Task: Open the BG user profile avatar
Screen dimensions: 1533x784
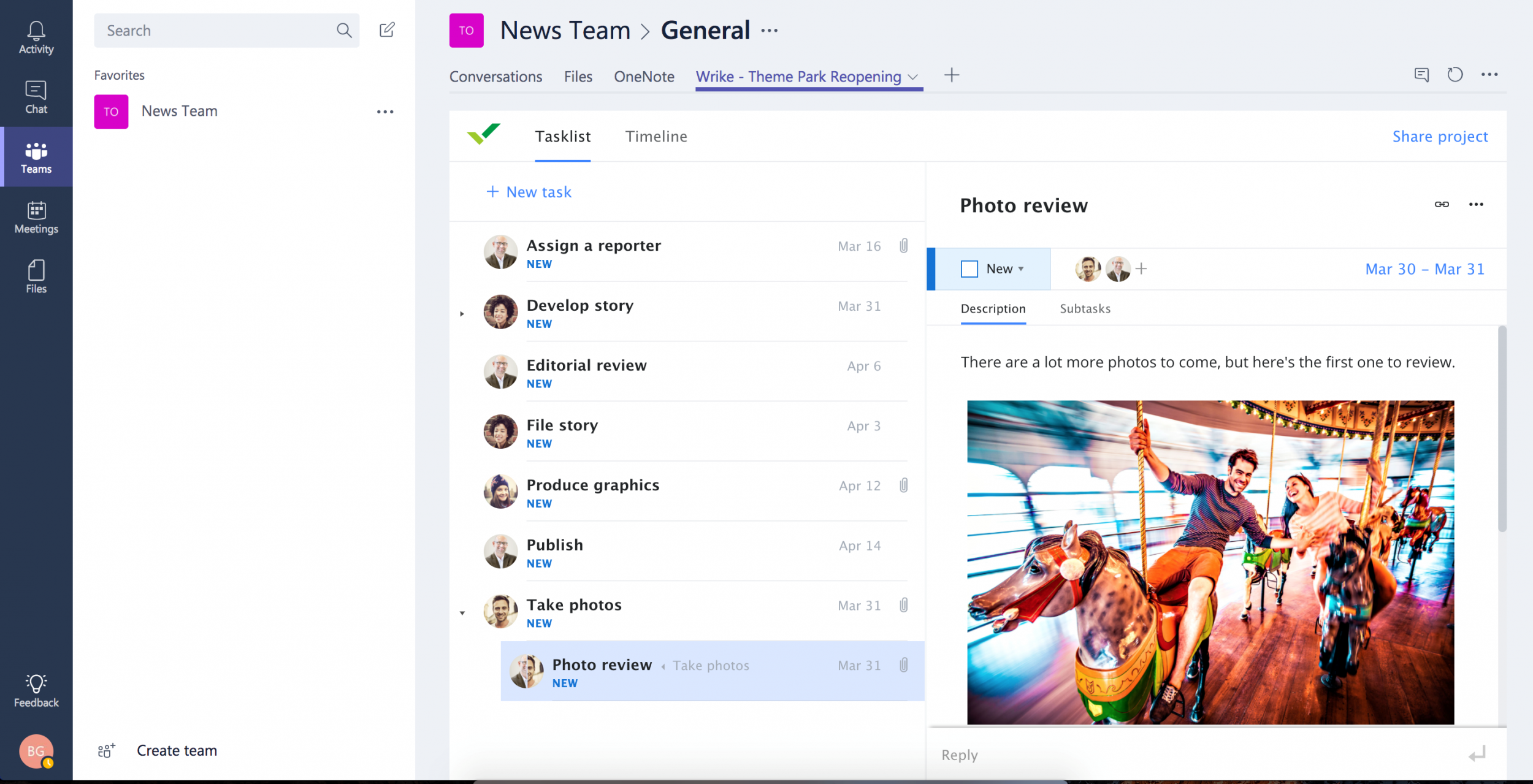Action: 36,751
